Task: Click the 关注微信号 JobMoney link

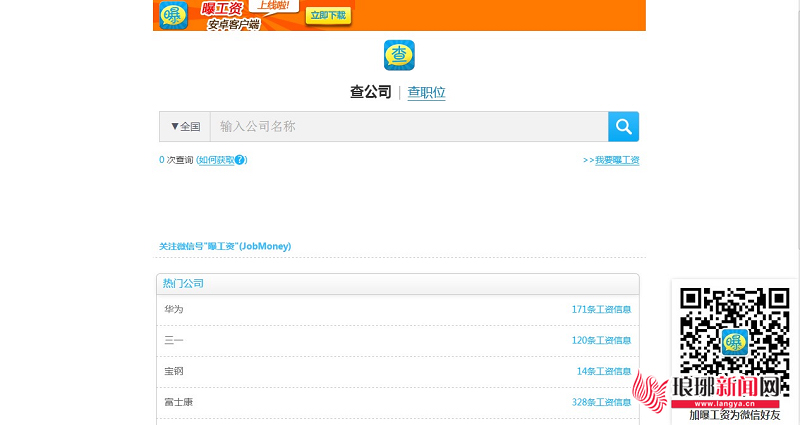Action: click(225, 246)
